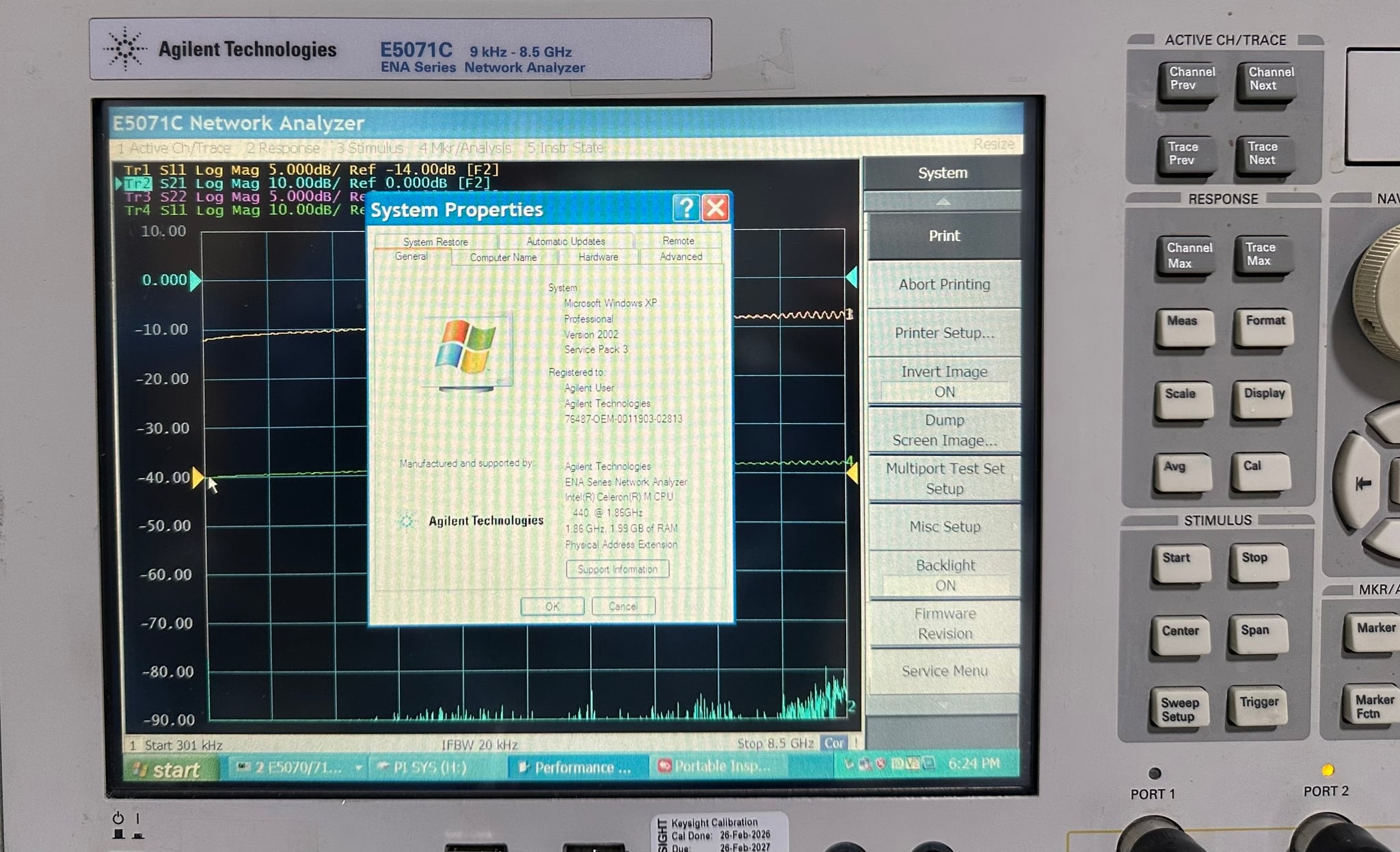Push the Trigger hardkey

1259,706
